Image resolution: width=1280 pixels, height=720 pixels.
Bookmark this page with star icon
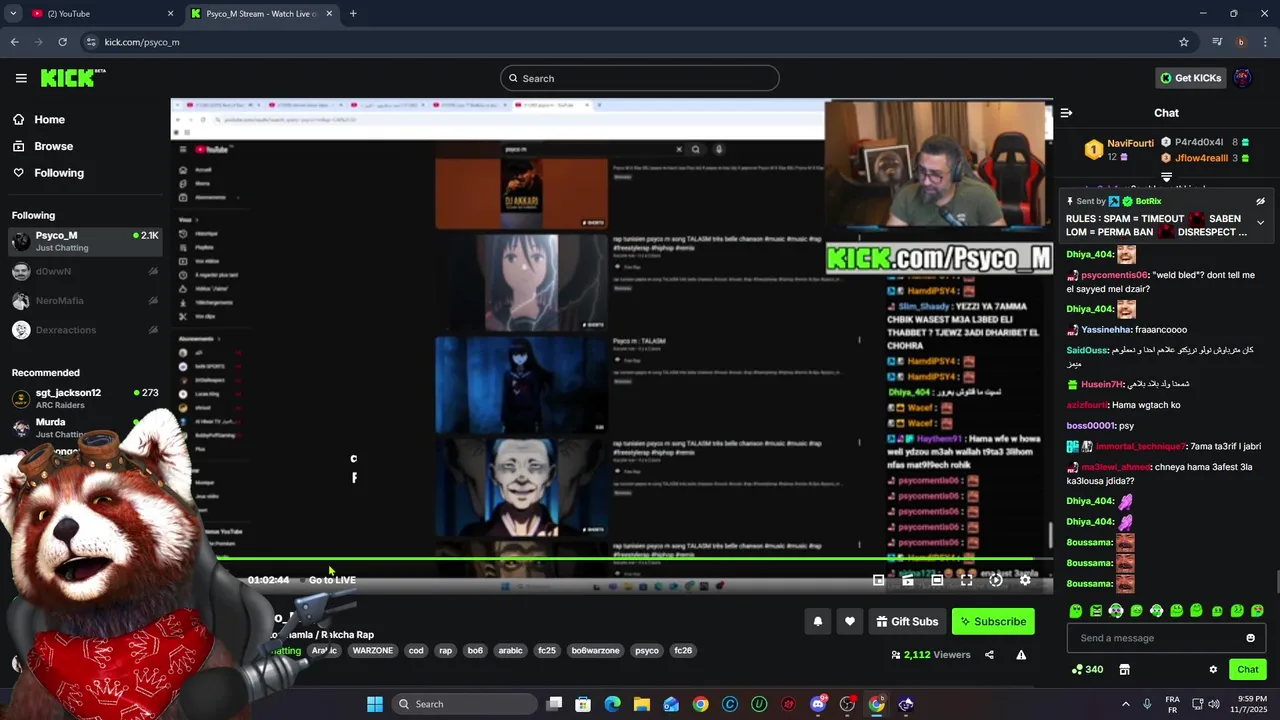pos(1184,42)
